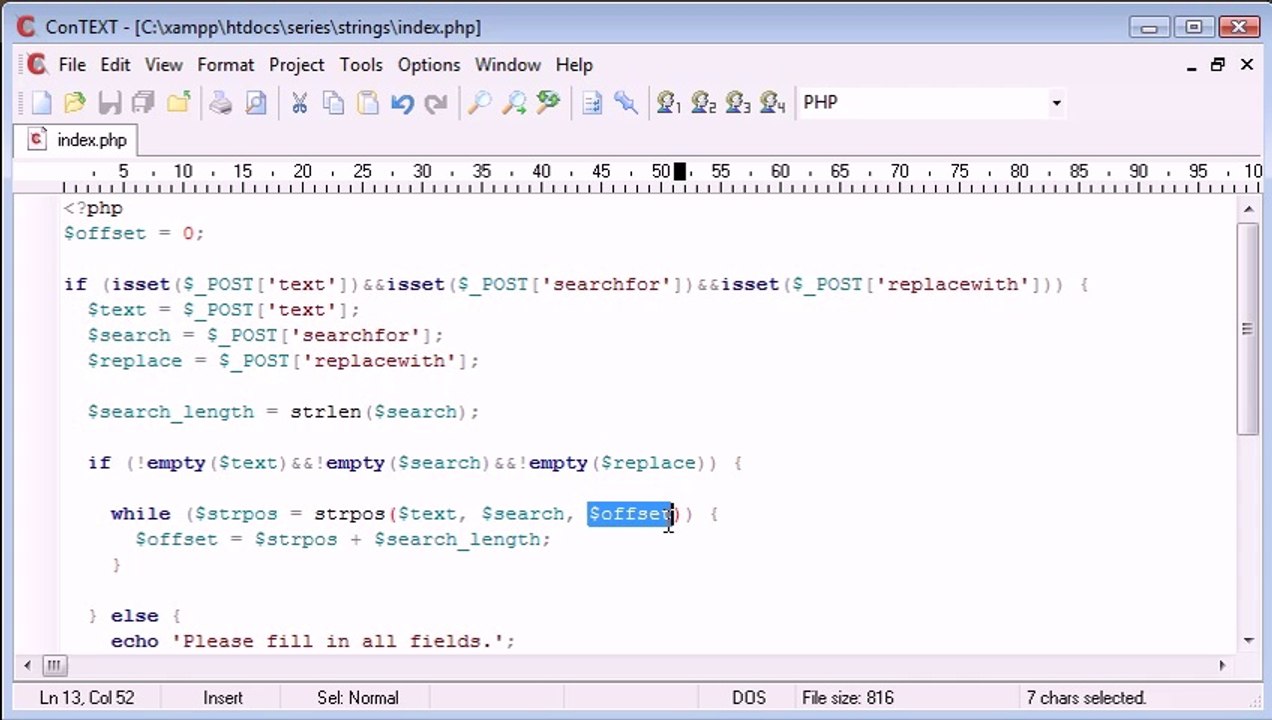This screenshot has width=1272, height=720.
Task: Click the 'while' keyword
Action: coord(141,514)
